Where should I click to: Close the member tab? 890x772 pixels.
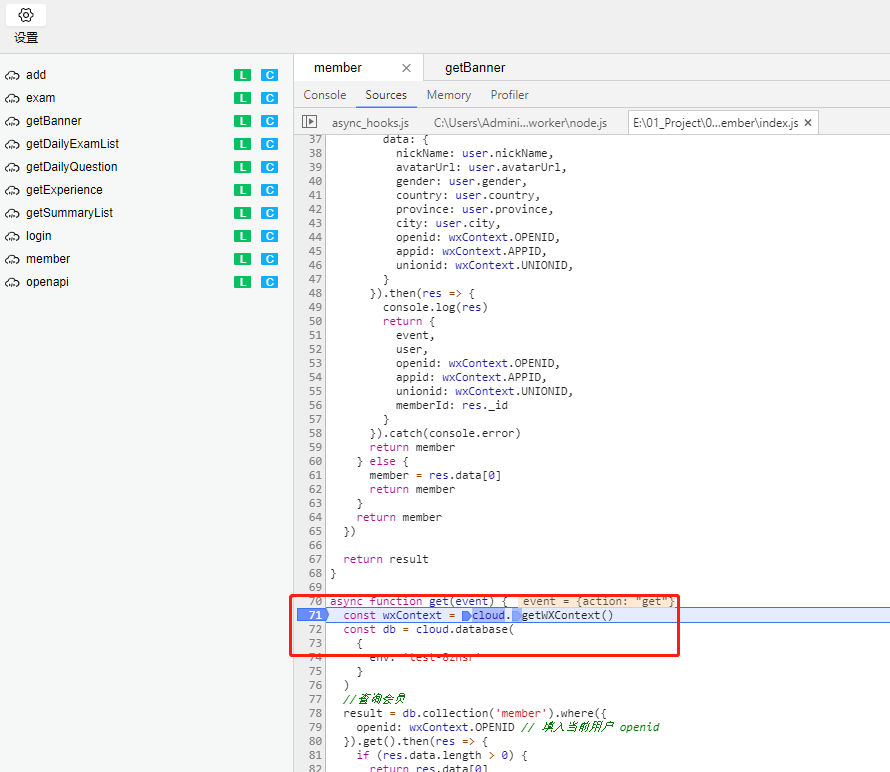pyautogui.click(x=406, y=68)
